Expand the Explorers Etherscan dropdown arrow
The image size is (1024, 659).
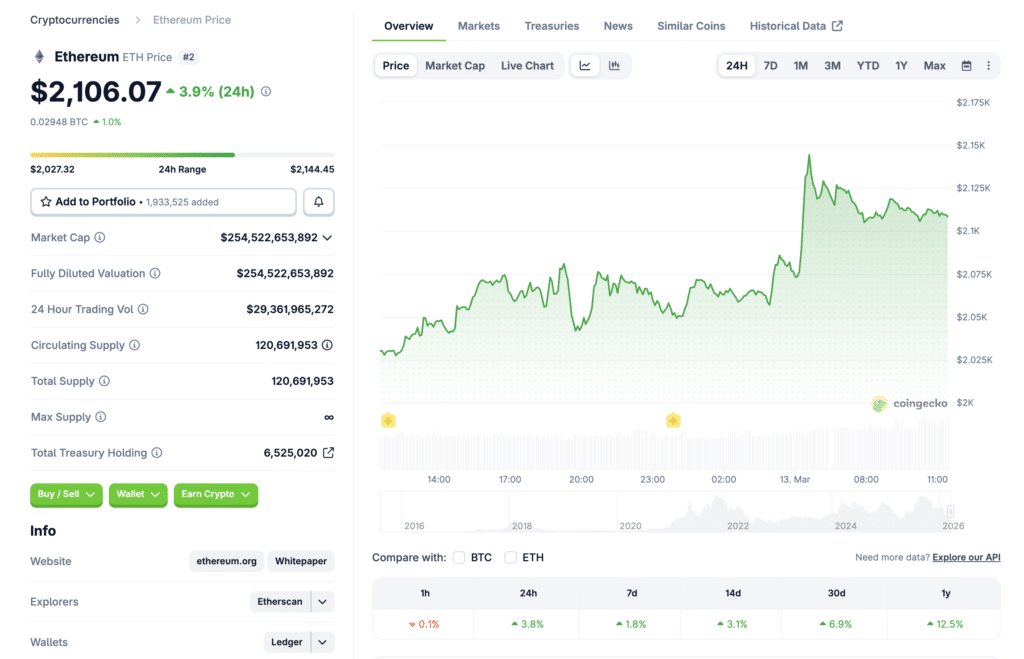point(322,602)
